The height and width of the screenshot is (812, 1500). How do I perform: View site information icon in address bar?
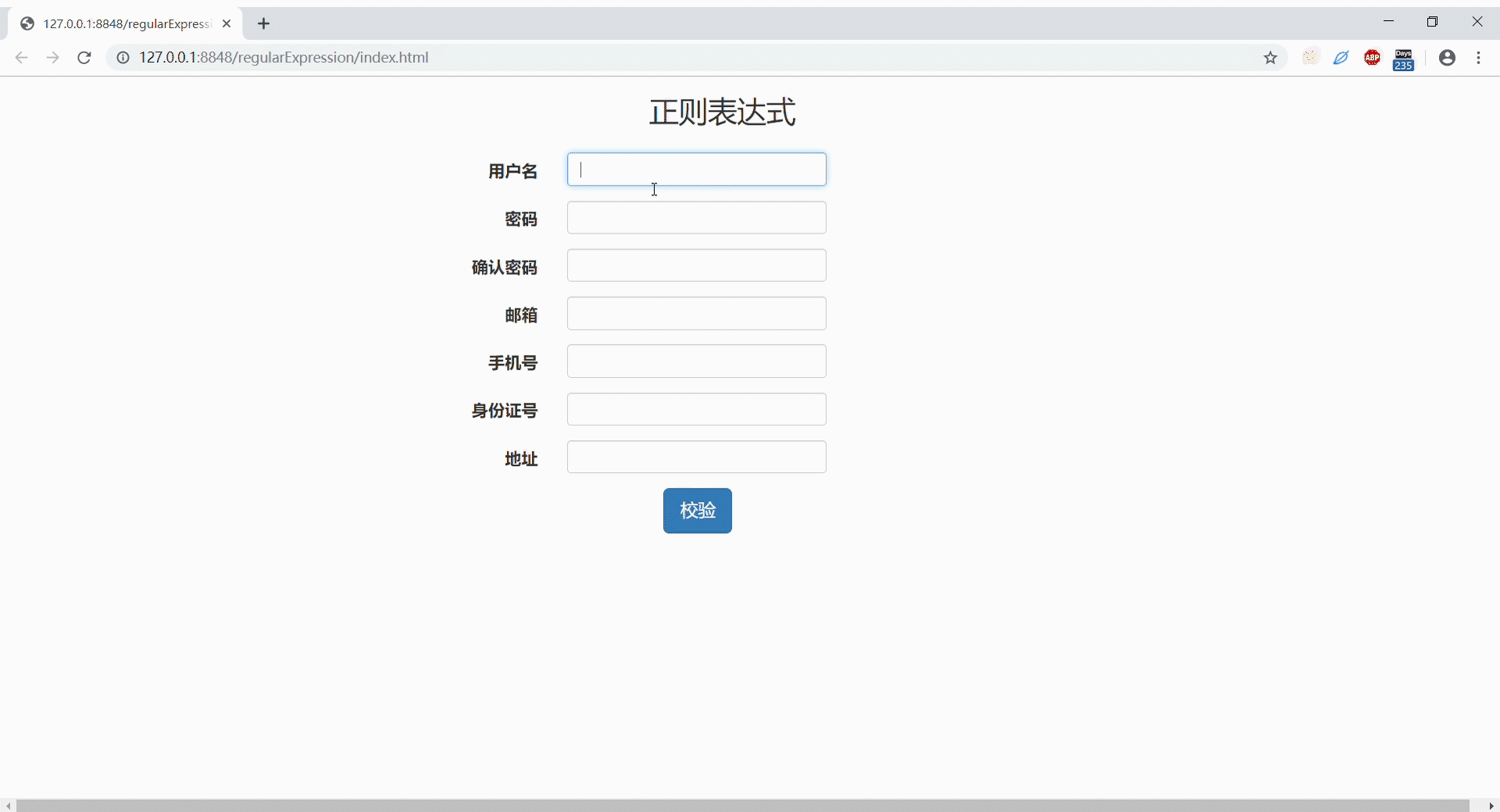(123, 58)
